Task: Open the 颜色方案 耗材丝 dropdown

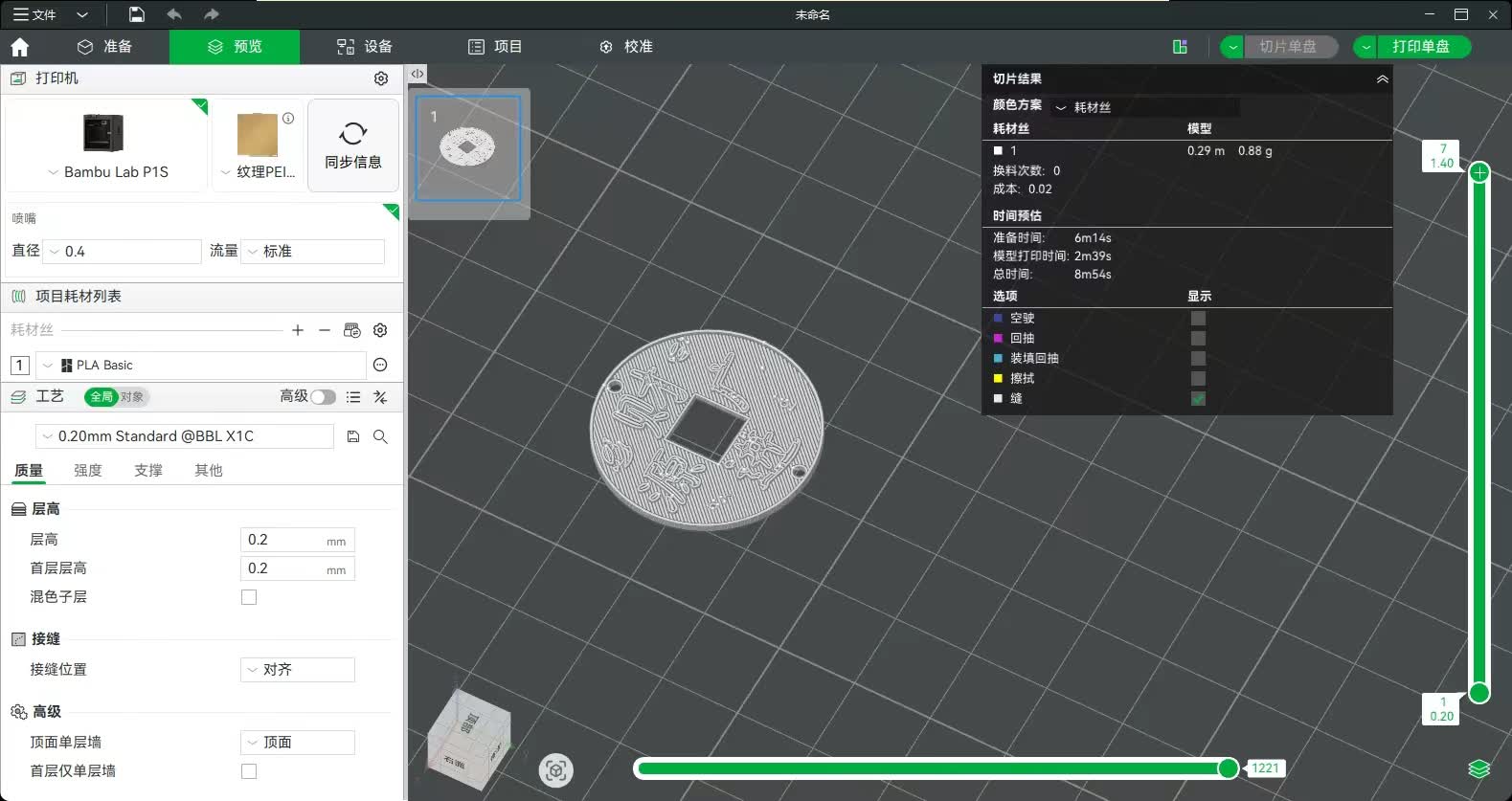Action: [1145, 107]
